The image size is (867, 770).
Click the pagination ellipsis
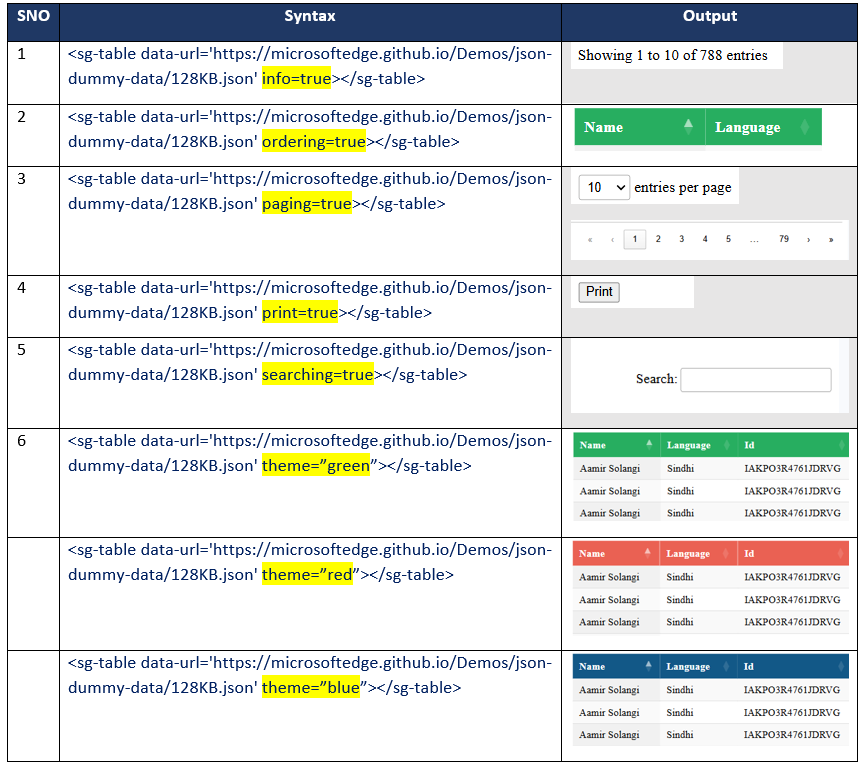click(754, 240)
